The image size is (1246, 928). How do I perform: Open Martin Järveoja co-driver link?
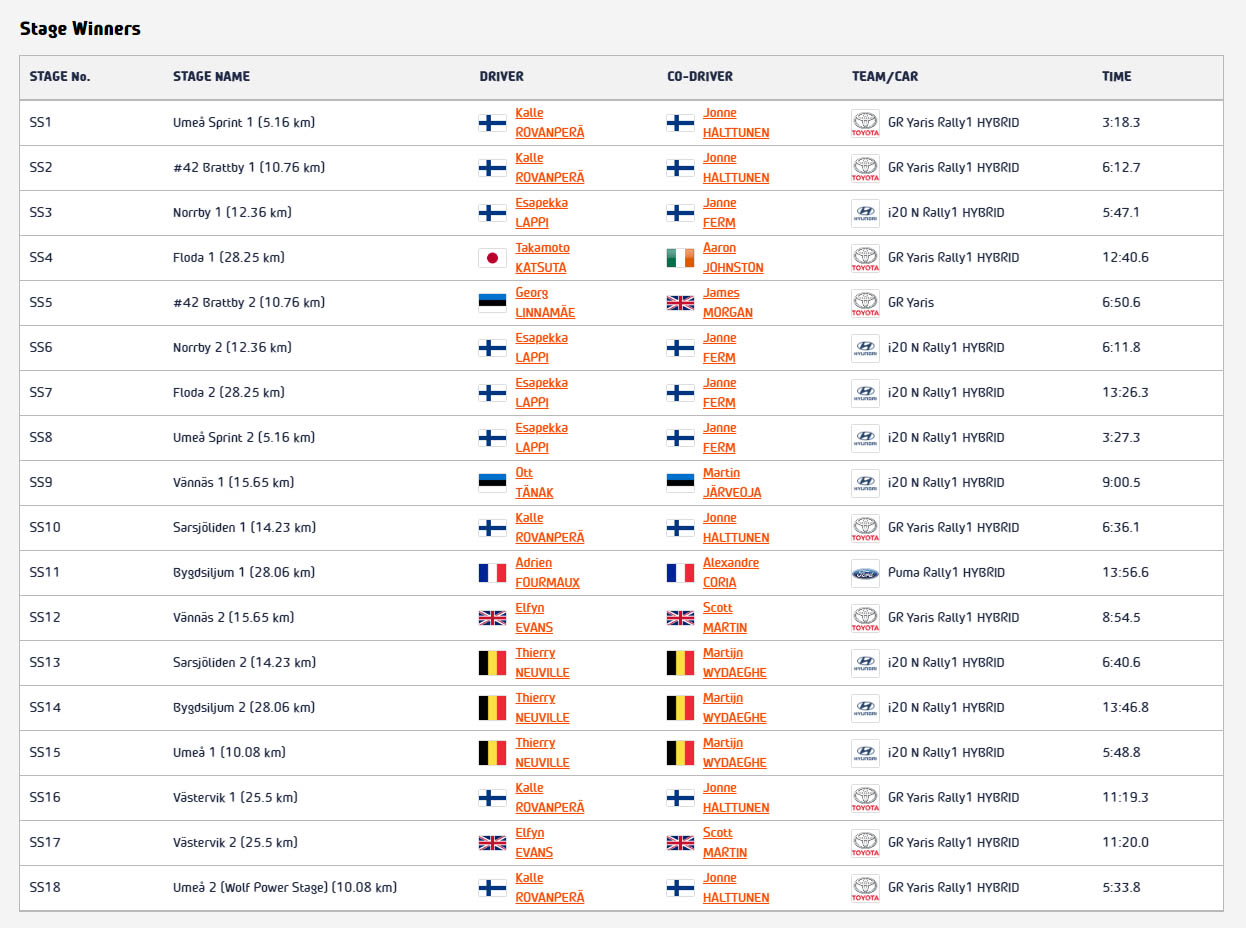[x=734, y=483]
